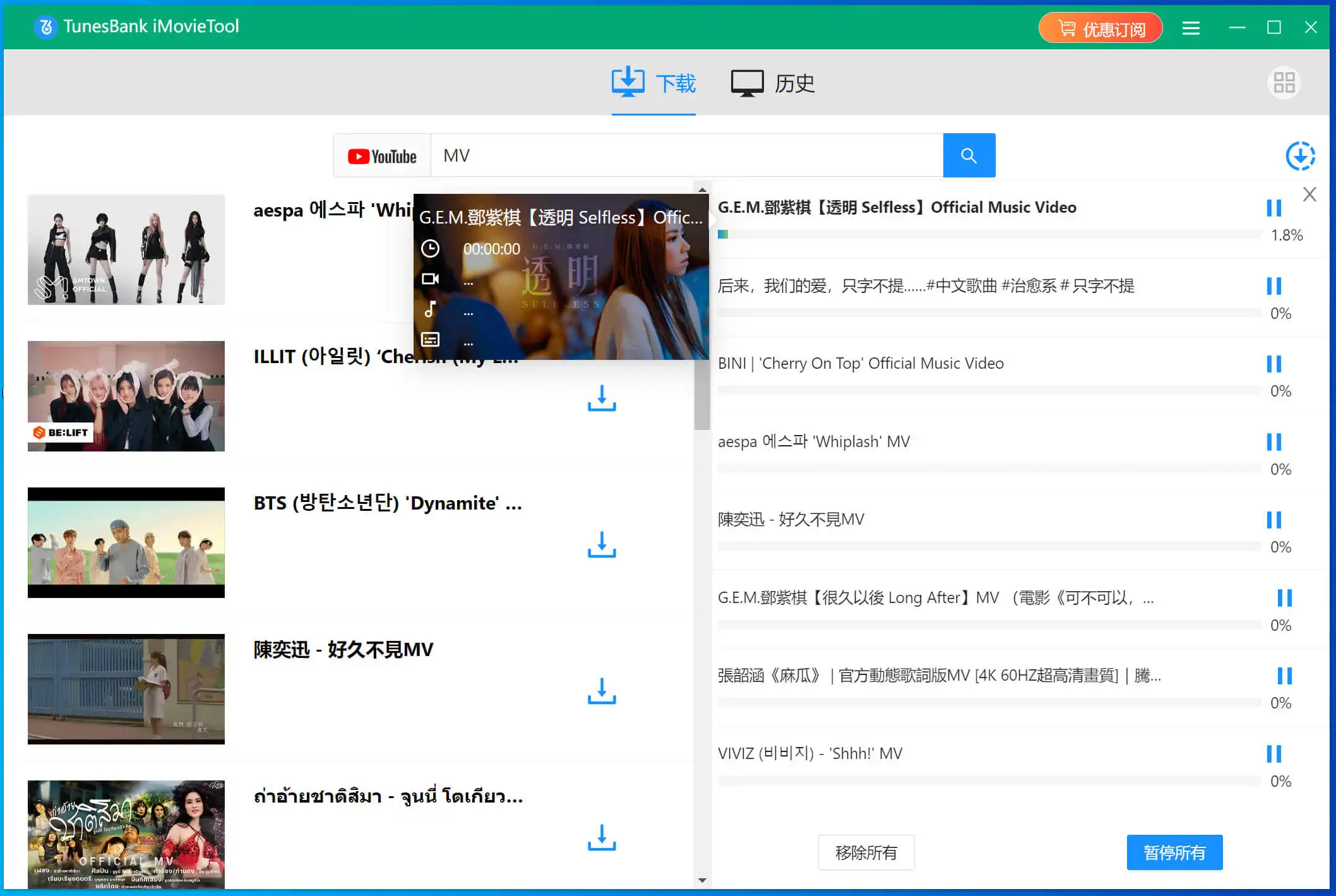Click the video camera icon in preview panel
The image size is (1336, 896).
click(430, 279)
